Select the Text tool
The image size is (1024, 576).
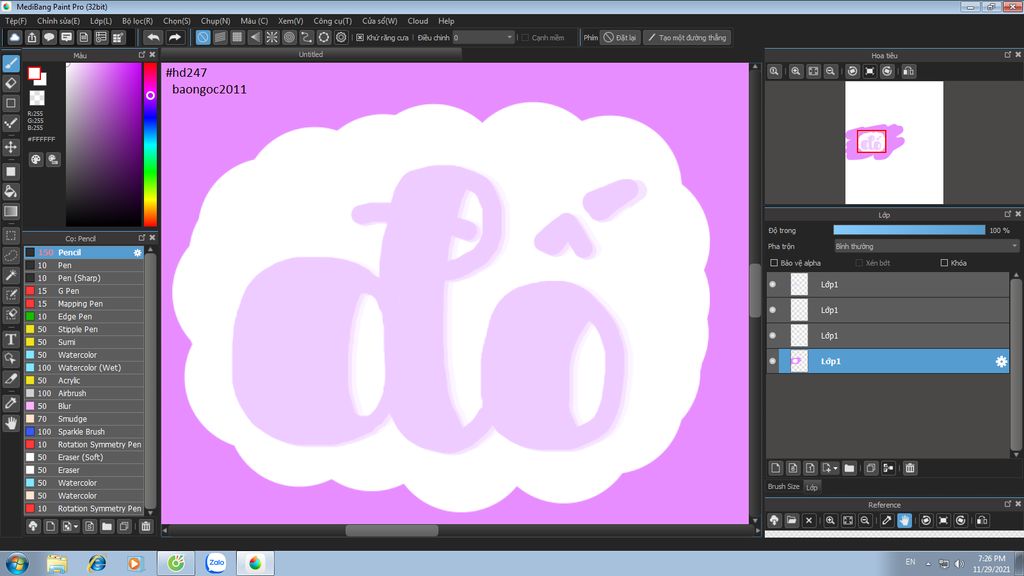tap(11, 339)
